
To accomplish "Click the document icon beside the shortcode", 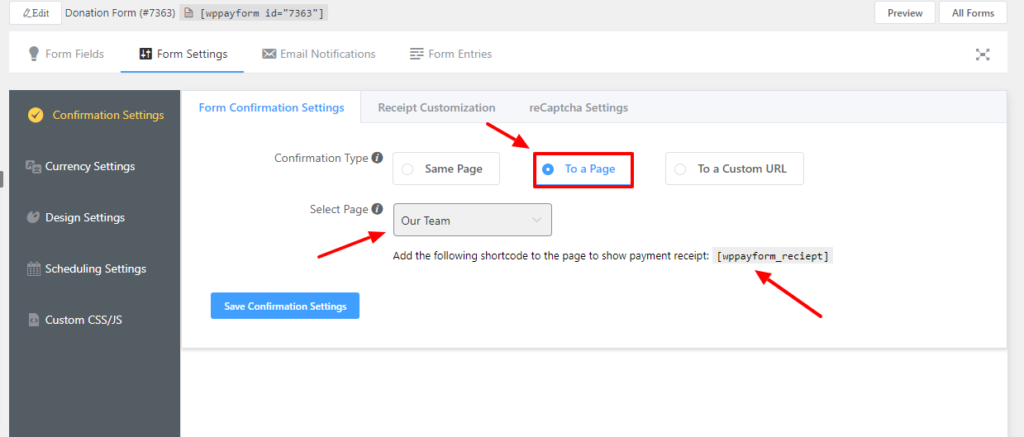I will (x=188, y=13).
